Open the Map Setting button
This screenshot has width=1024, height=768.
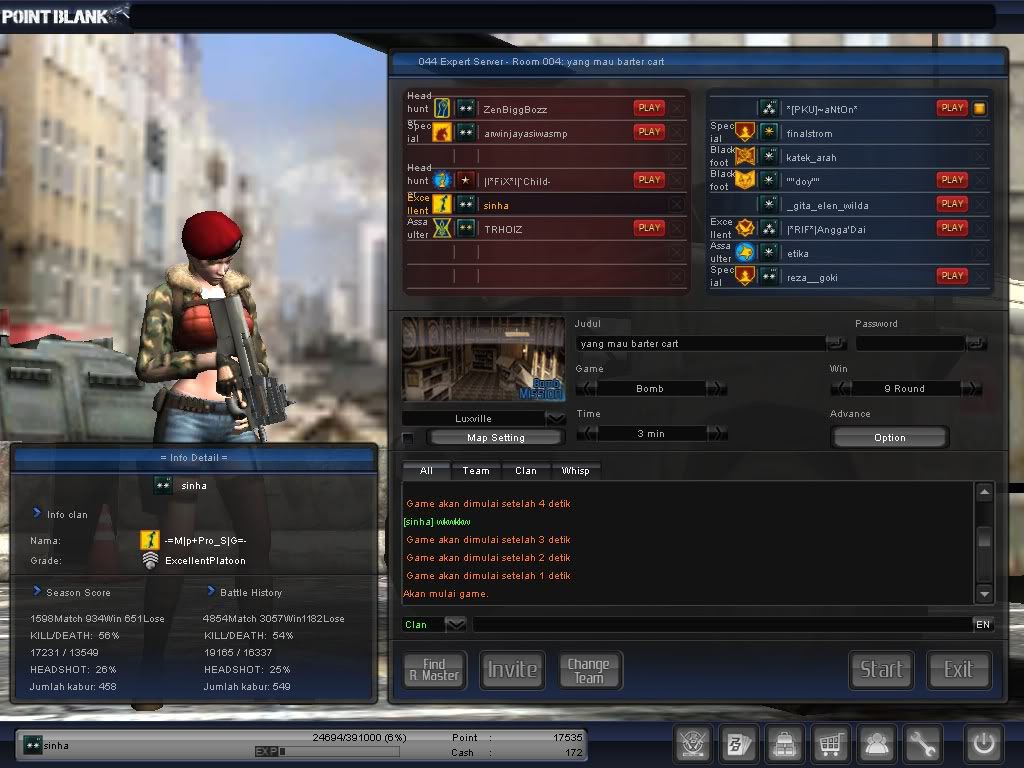point(496,438)
